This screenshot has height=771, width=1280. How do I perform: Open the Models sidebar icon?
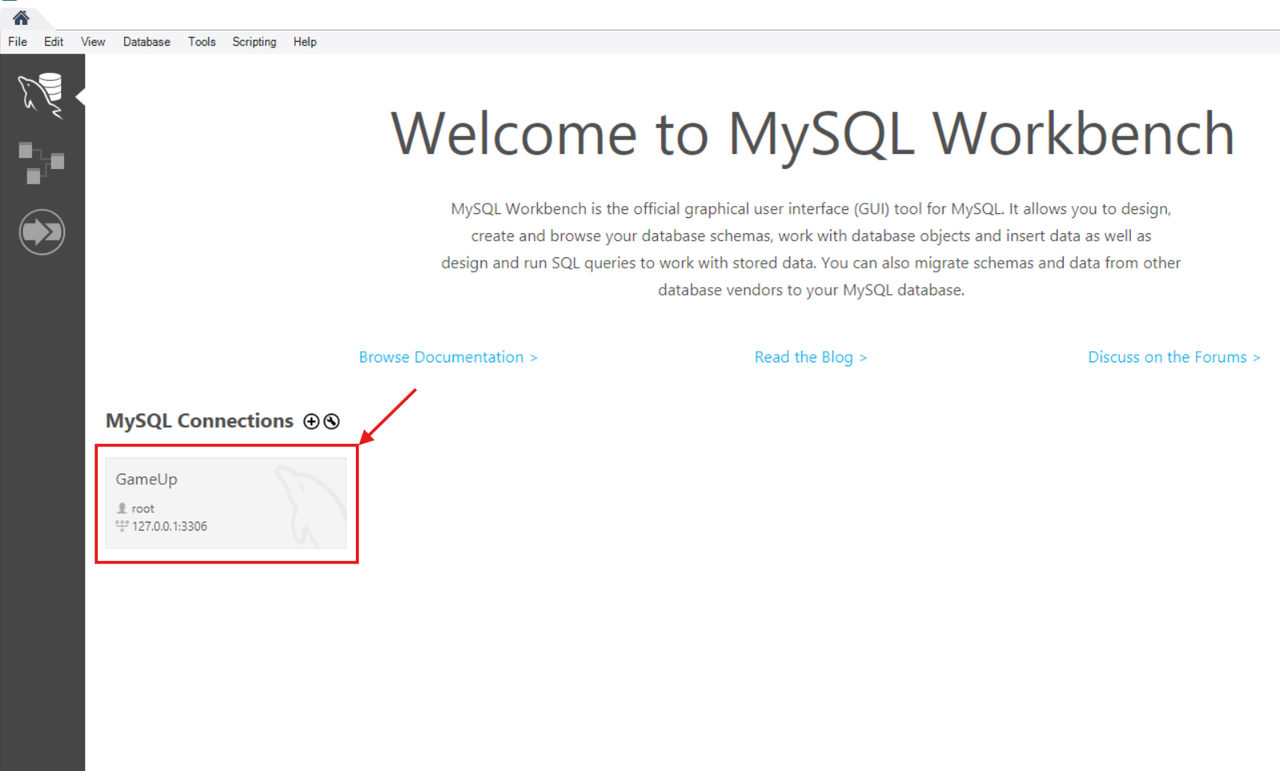(x=42, y=163)
